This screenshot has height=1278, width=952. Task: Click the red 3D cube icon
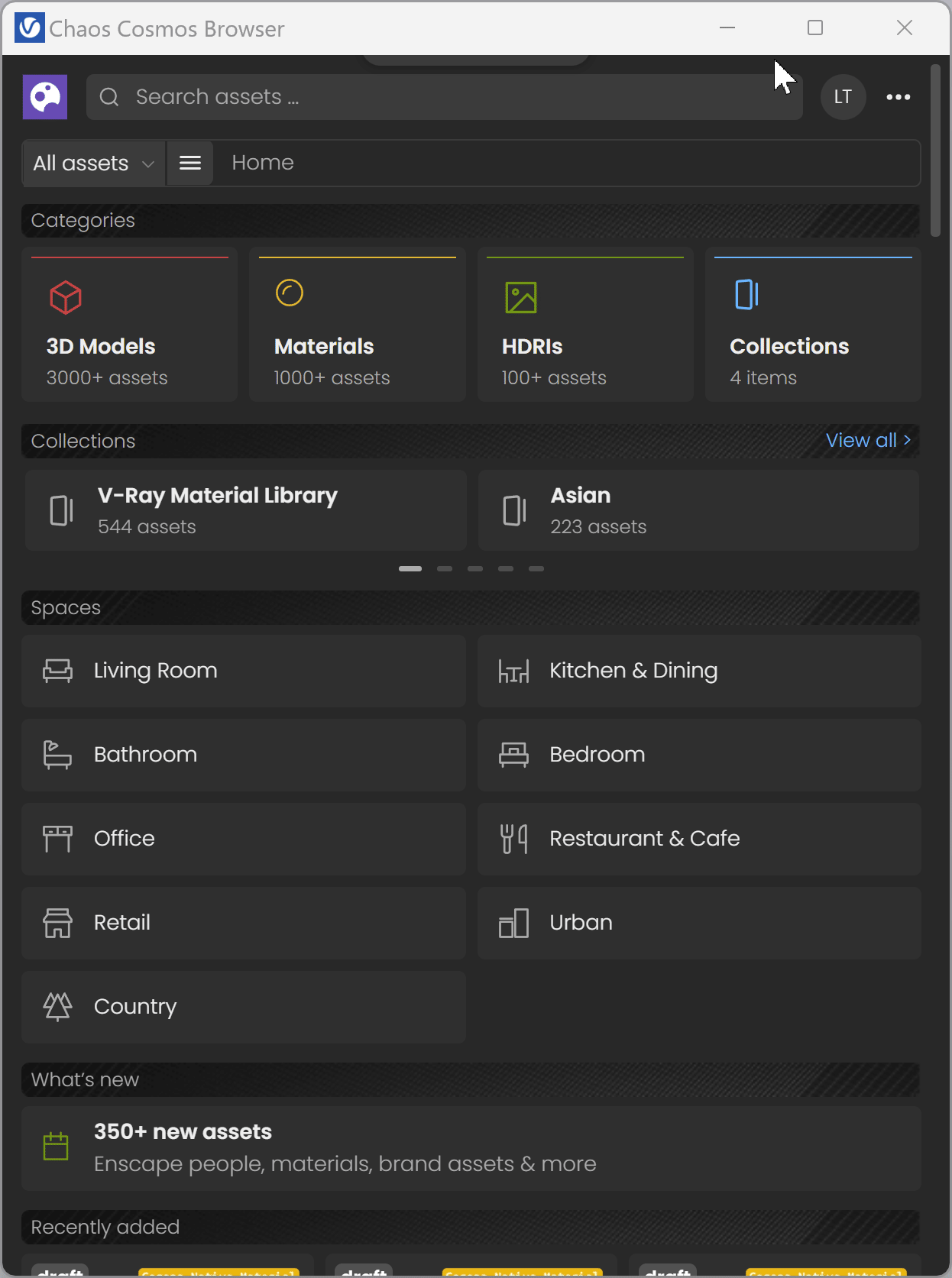tap(66, 297)
